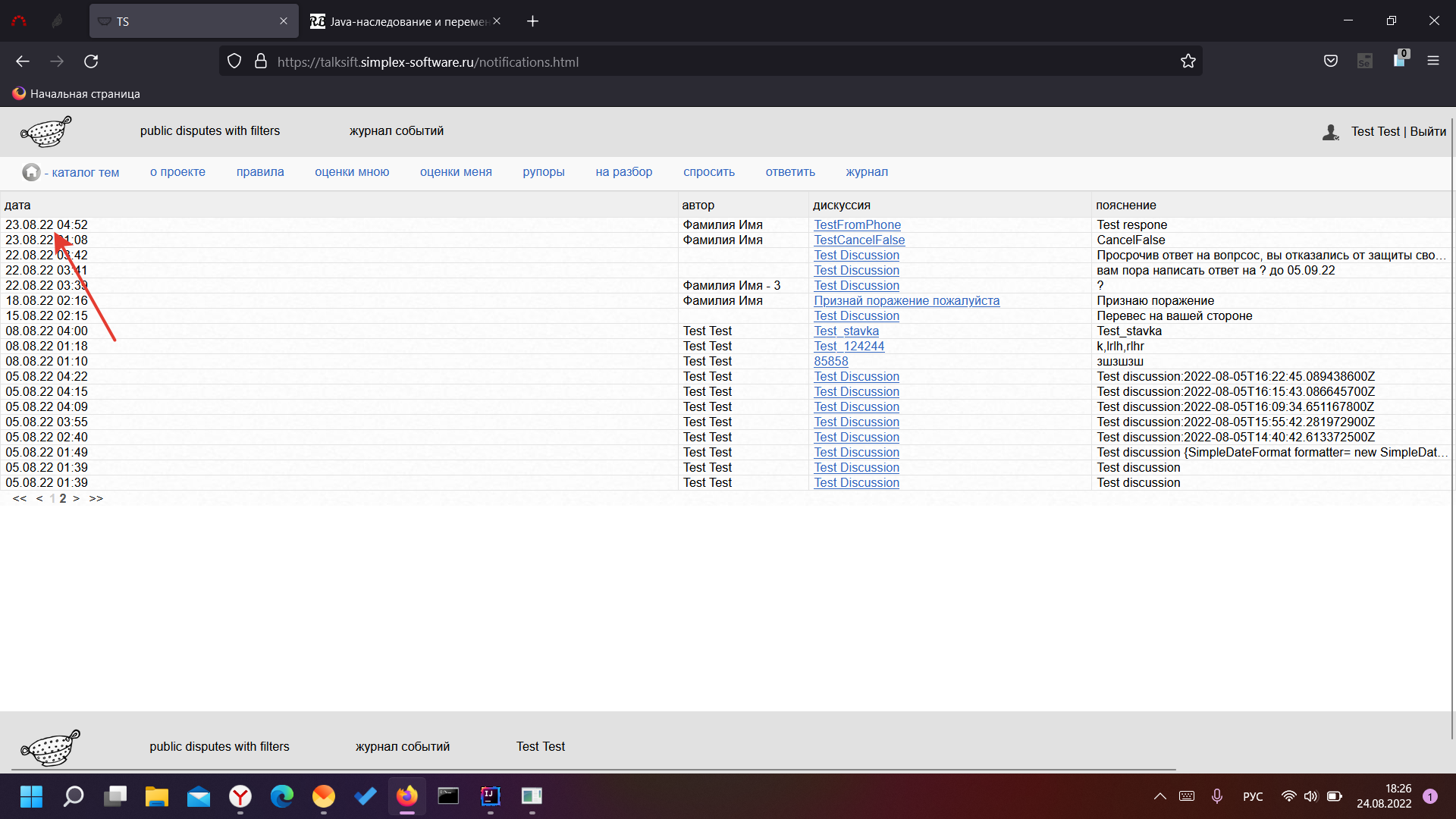The width and height of the screenshot is (1456, 819).
Task: Open TestFromPhone discussion link
Action: point(857,225)
